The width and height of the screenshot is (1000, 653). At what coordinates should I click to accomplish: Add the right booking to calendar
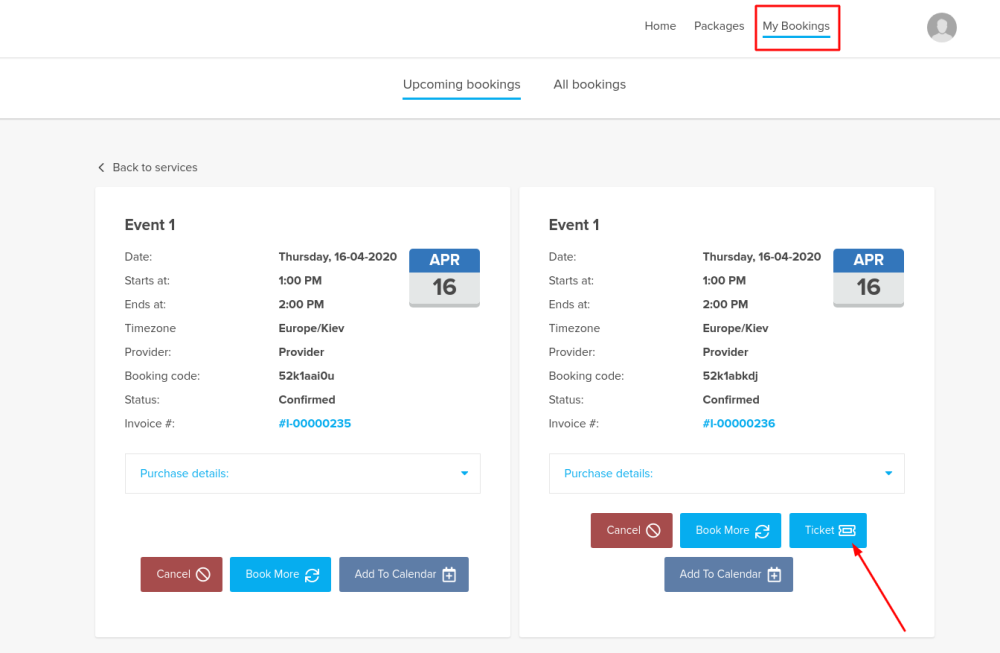point(728,574)
